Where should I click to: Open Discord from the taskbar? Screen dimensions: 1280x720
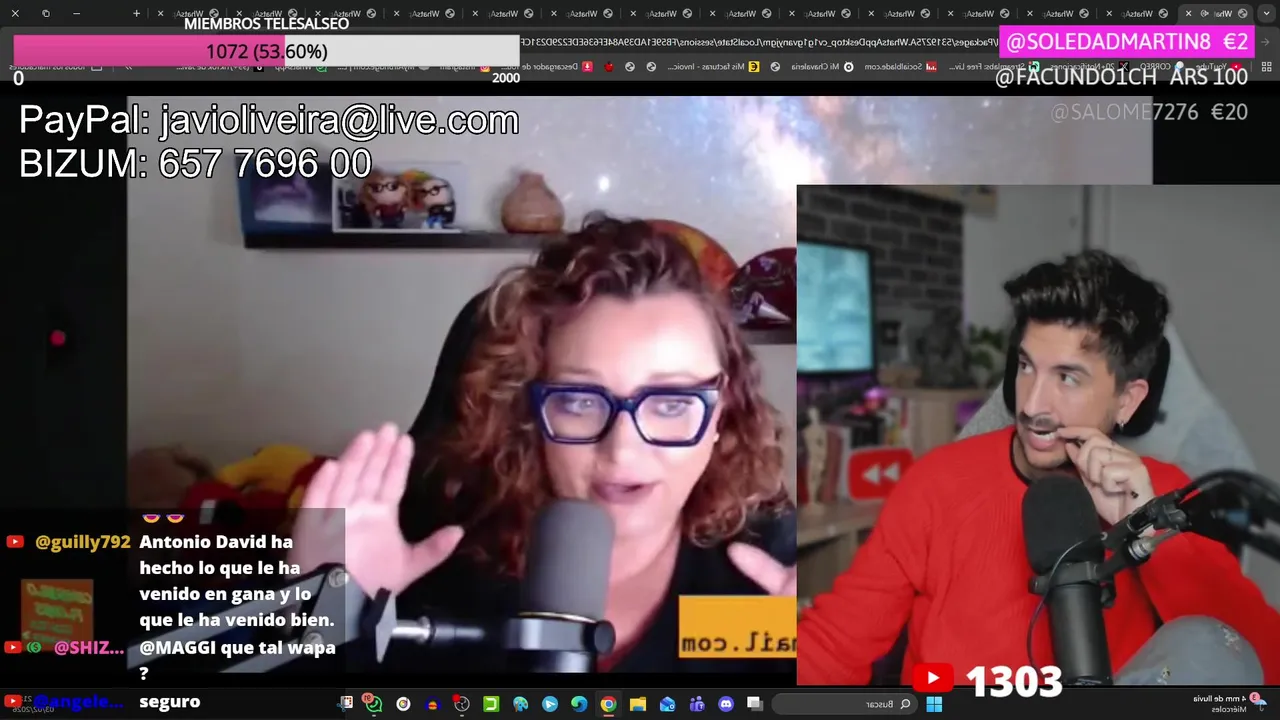pos(726,704)
